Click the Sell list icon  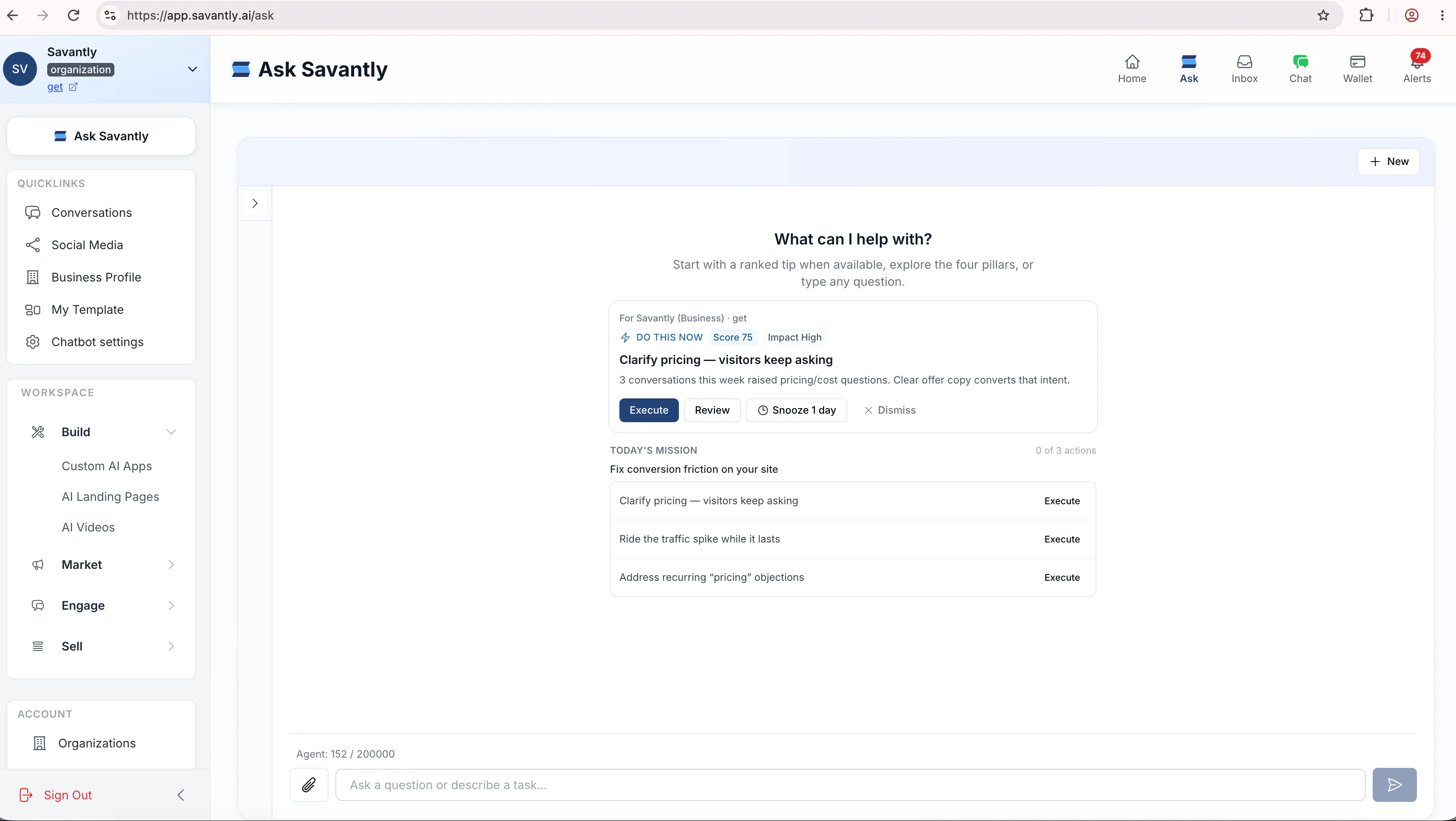click(x=38, y=646)
